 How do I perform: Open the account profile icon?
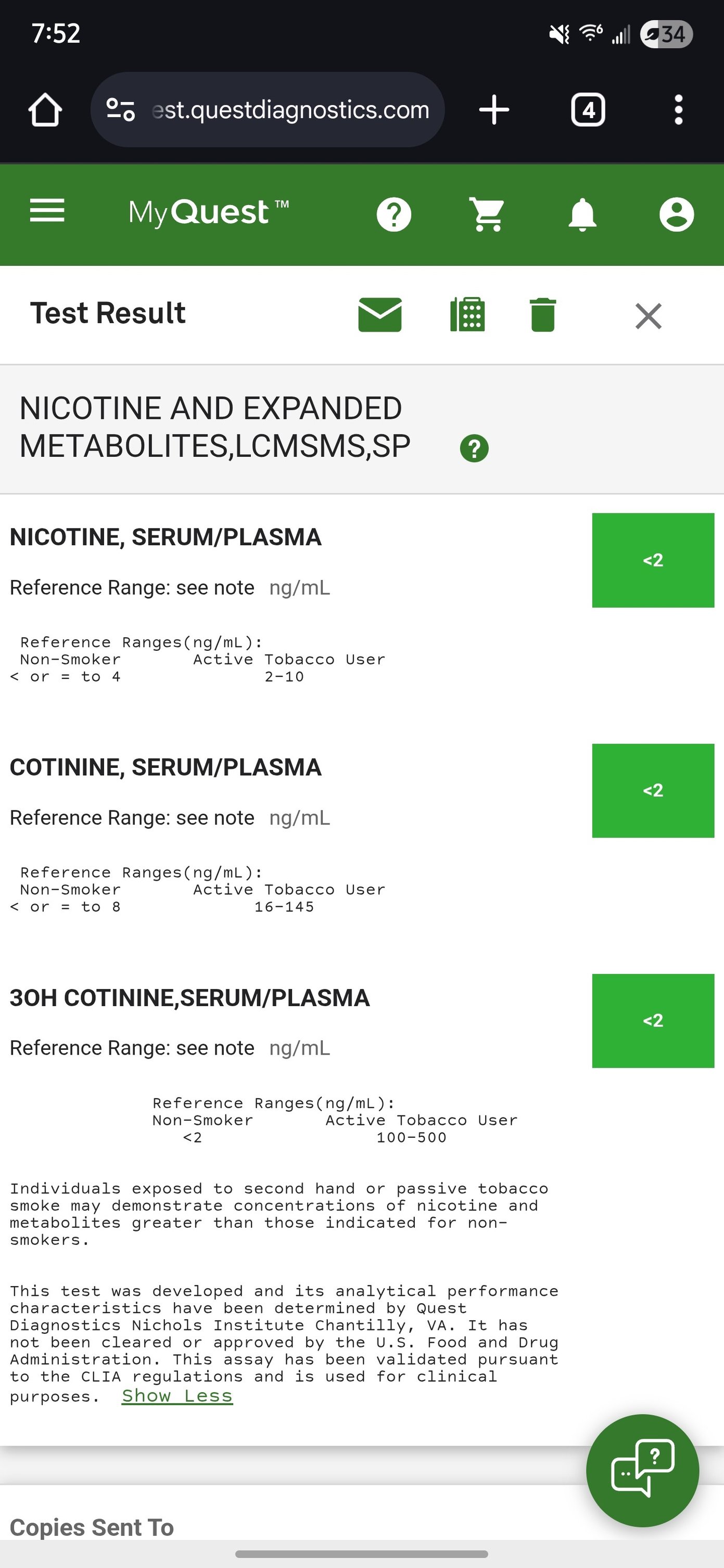tap(677, 214)
